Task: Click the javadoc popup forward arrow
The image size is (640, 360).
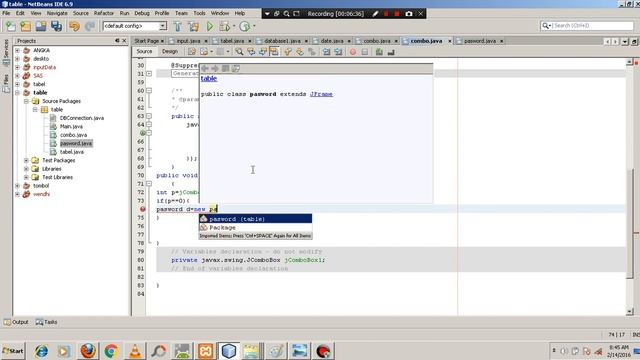Action: click(x=215, y=69)
